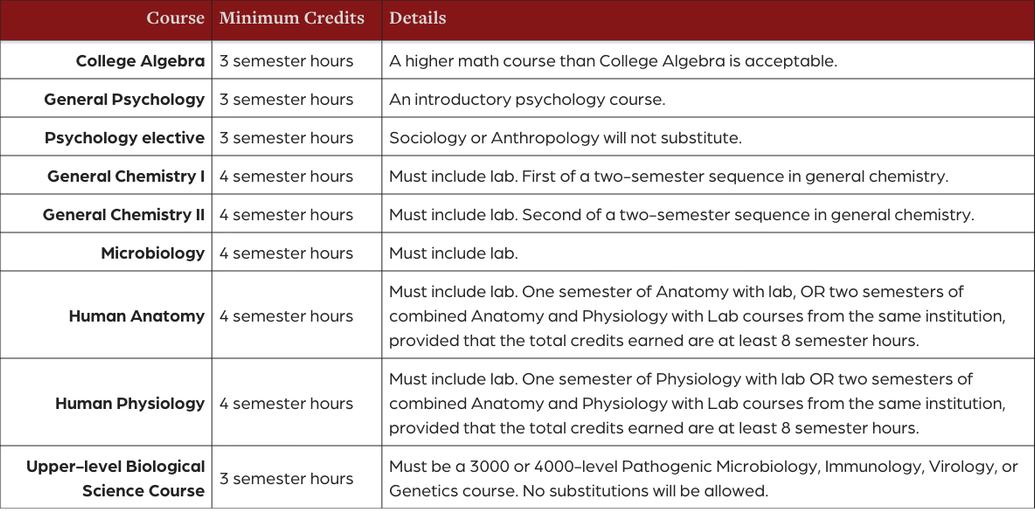Select the General Chemistry I course cell

126,176
